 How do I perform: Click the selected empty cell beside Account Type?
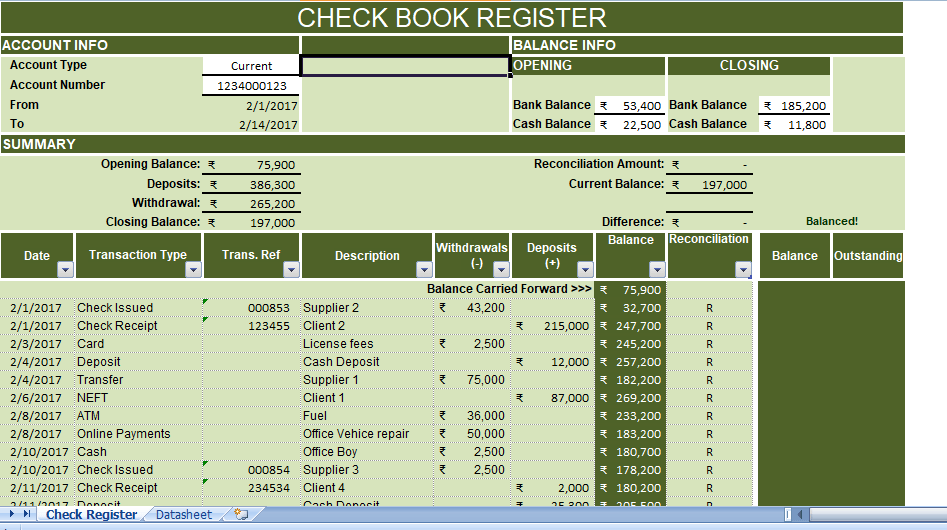click(x=405, y=66)
